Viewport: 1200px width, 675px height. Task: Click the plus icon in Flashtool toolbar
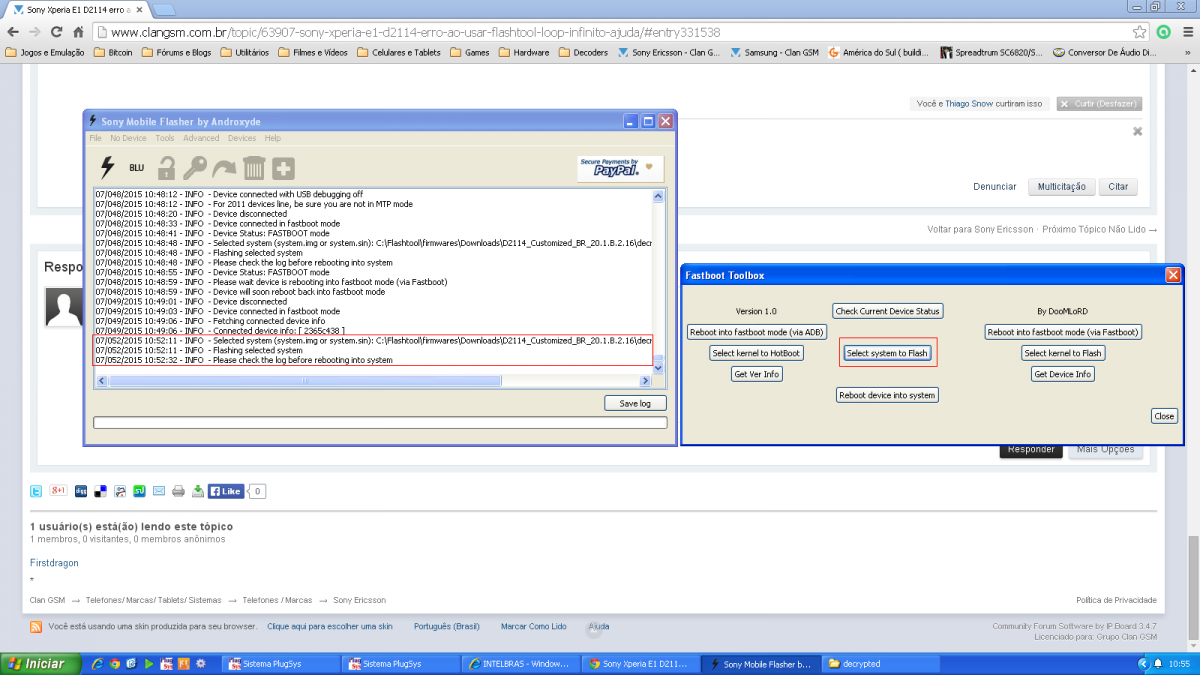(x=284, y=168)
